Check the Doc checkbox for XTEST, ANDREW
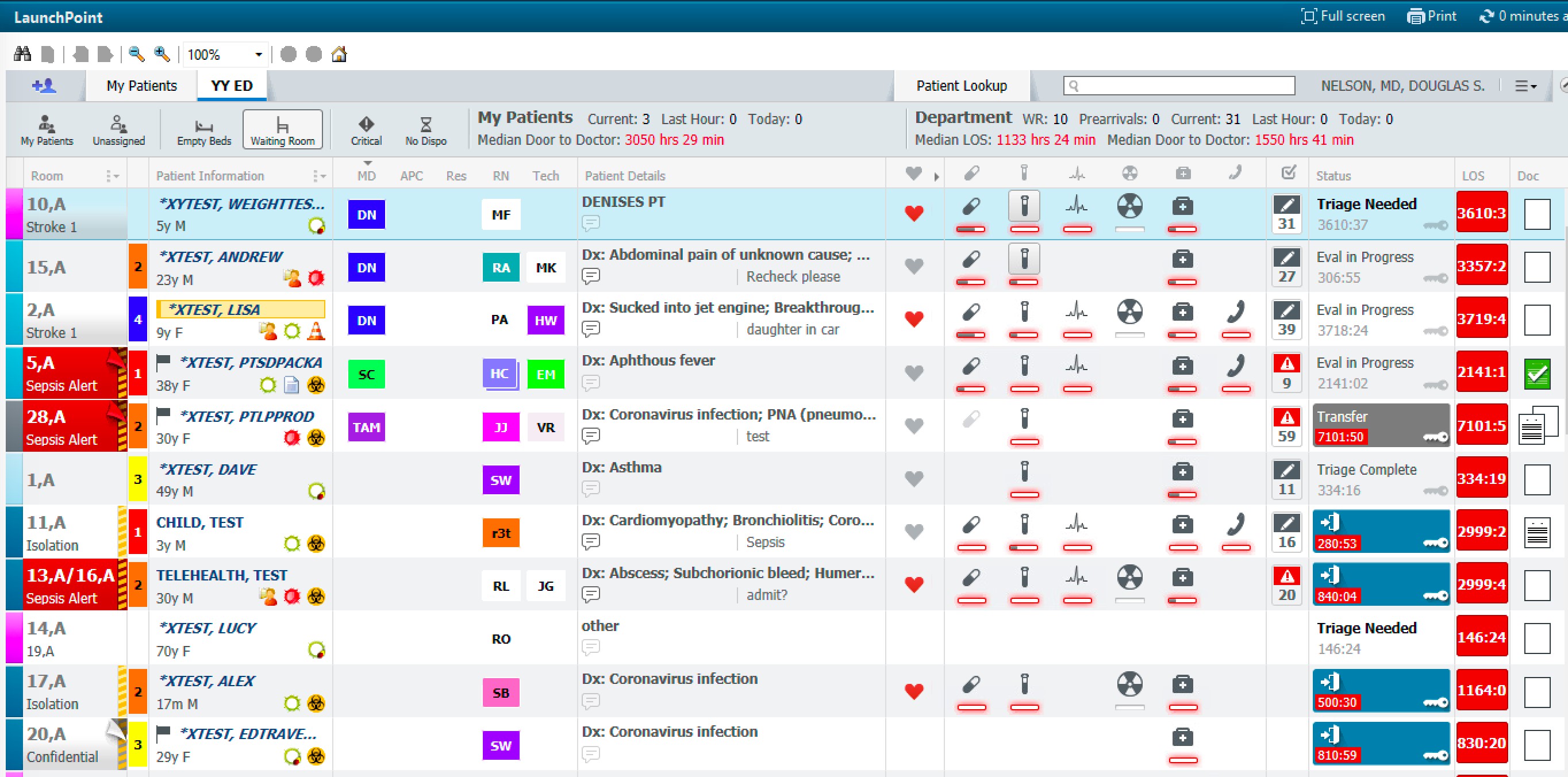The image size is (1568, 777). 1536,267
